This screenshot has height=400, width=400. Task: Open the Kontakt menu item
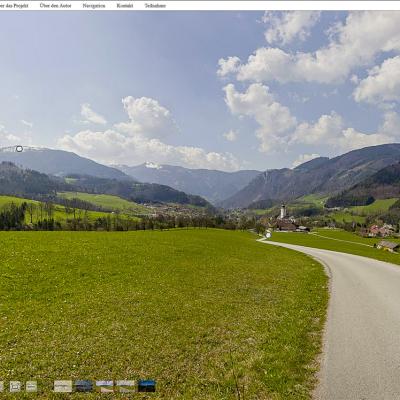125,6
